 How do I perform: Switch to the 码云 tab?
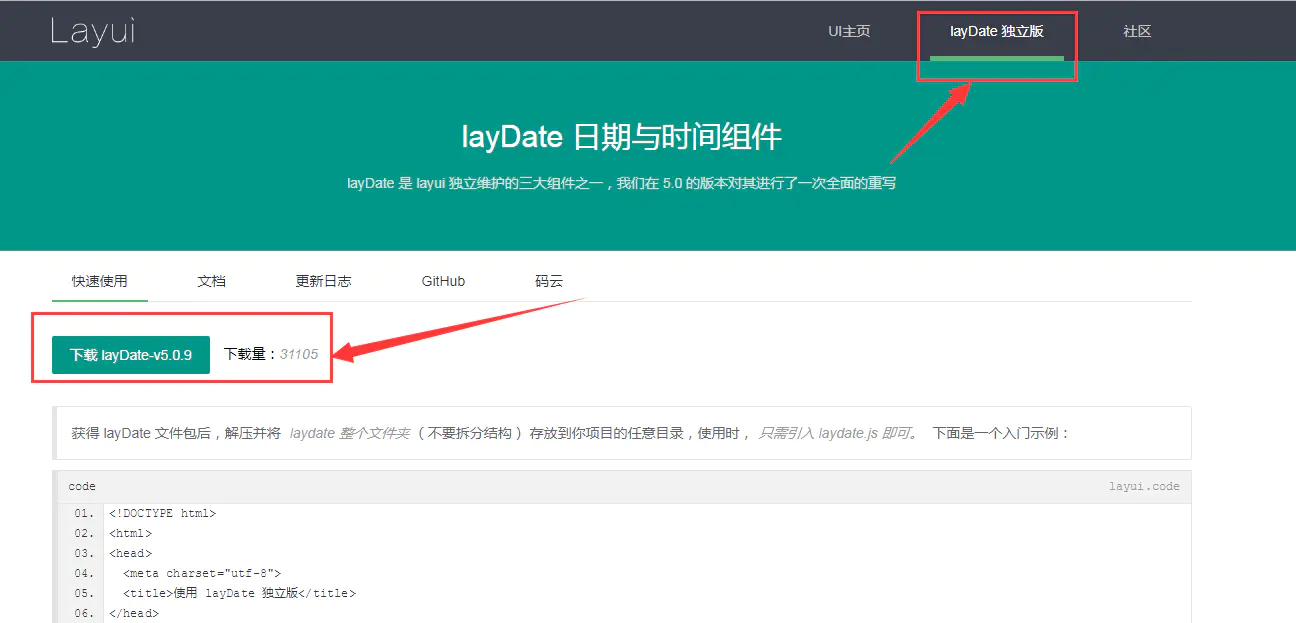pos(549,281)
